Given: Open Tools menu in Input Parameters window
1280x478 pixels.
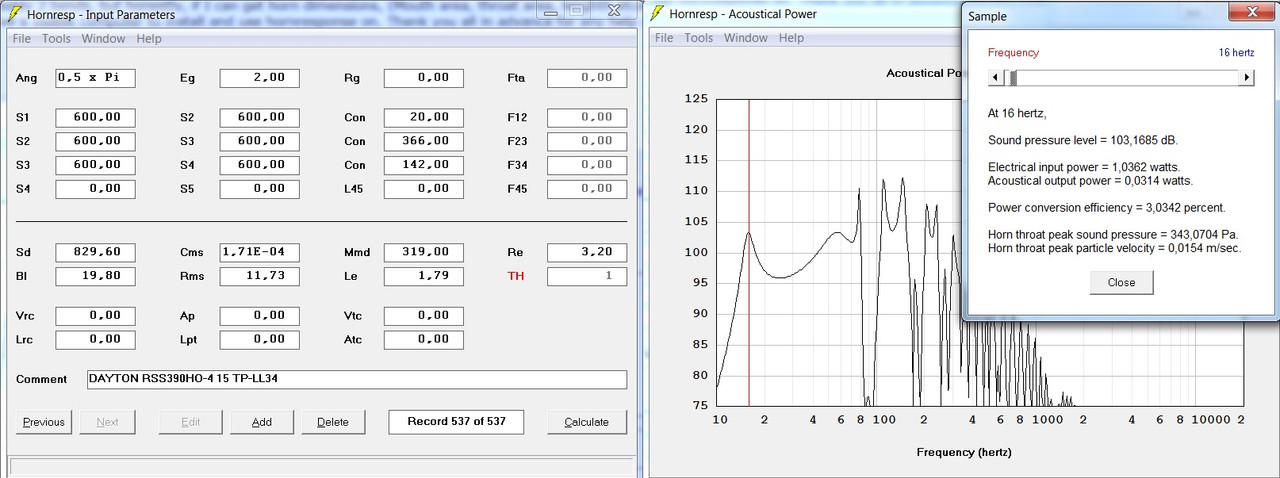Looking at the screenshot, I should pos(56,39).
